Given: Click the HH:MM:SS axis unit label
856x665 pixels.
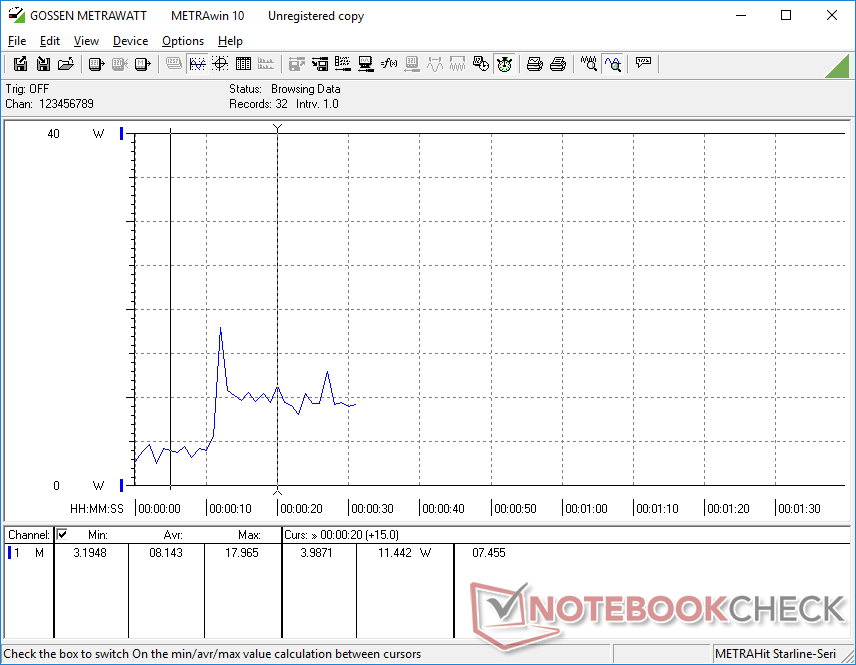Looking at the screenshot, I should click(97, 509).
